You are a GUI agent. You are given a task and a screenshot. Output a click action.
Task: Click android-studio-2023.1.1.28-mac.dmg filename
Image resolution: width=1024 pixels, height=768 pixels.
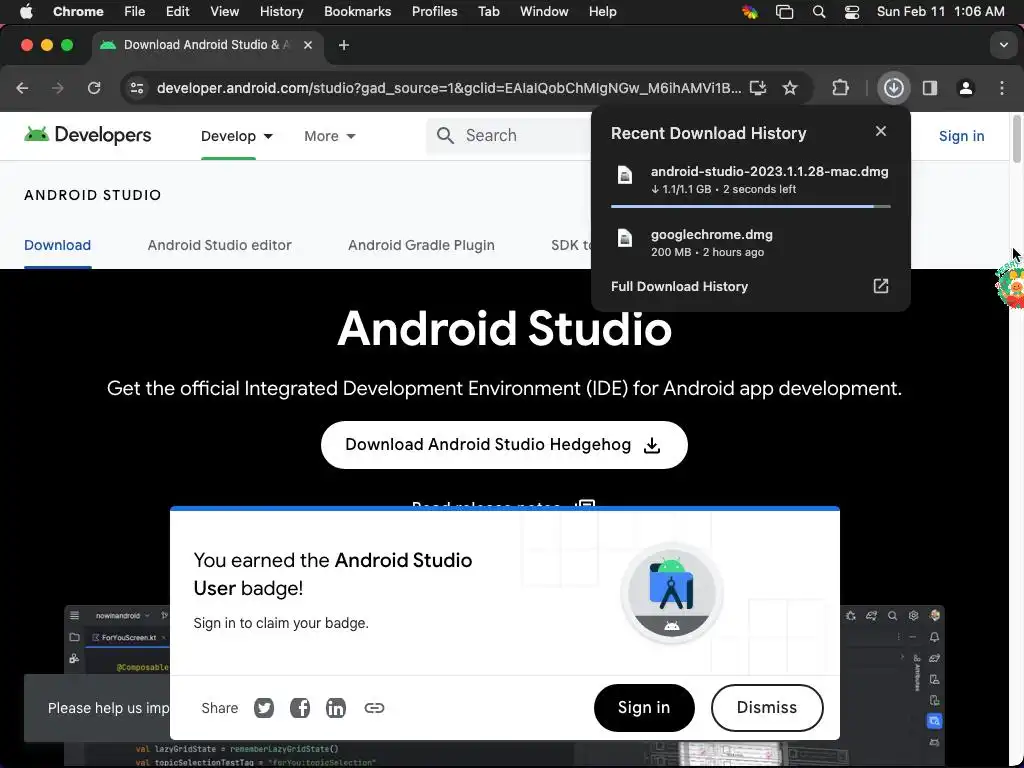click(x=769, y=172)
